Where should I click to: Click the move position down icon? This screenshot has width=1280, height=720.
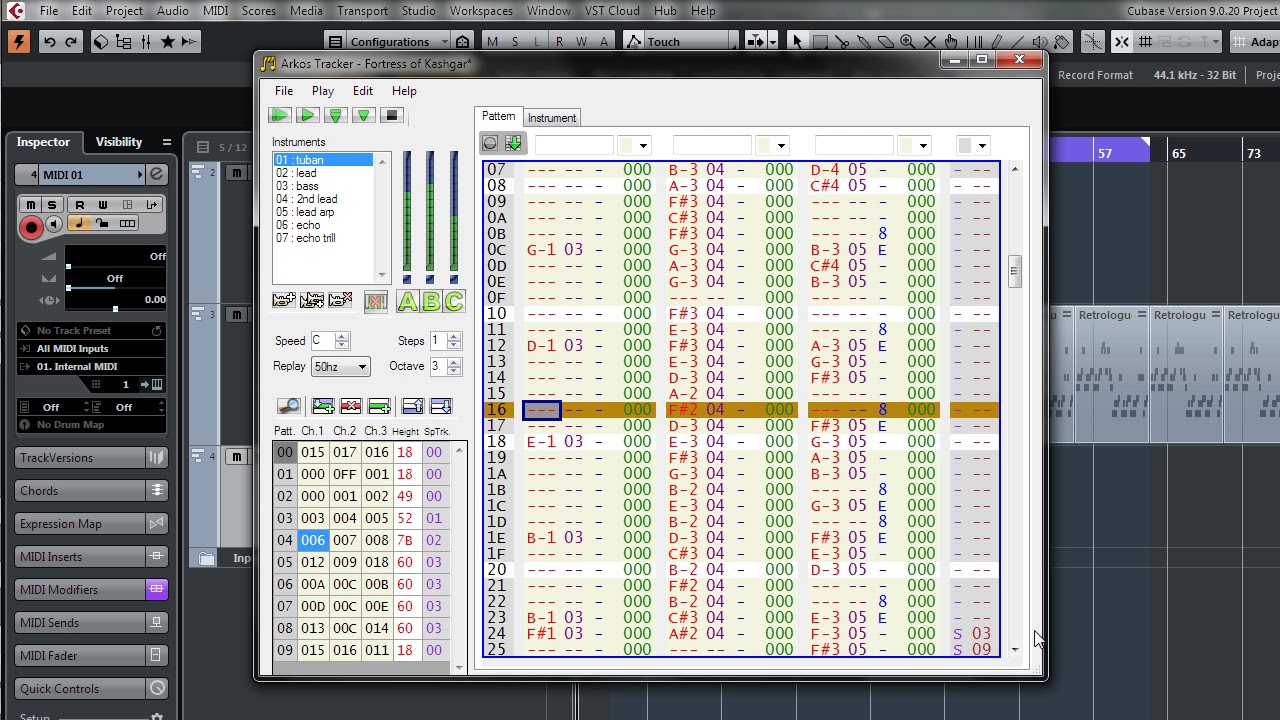[440, 406]
